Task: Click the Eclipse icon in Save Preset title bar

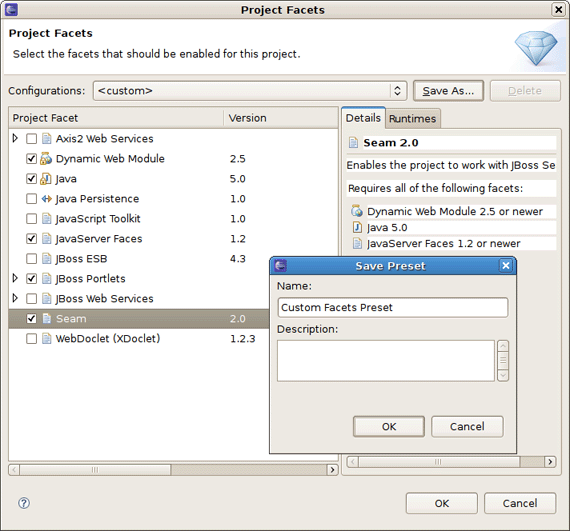Action: pos(280,266)
